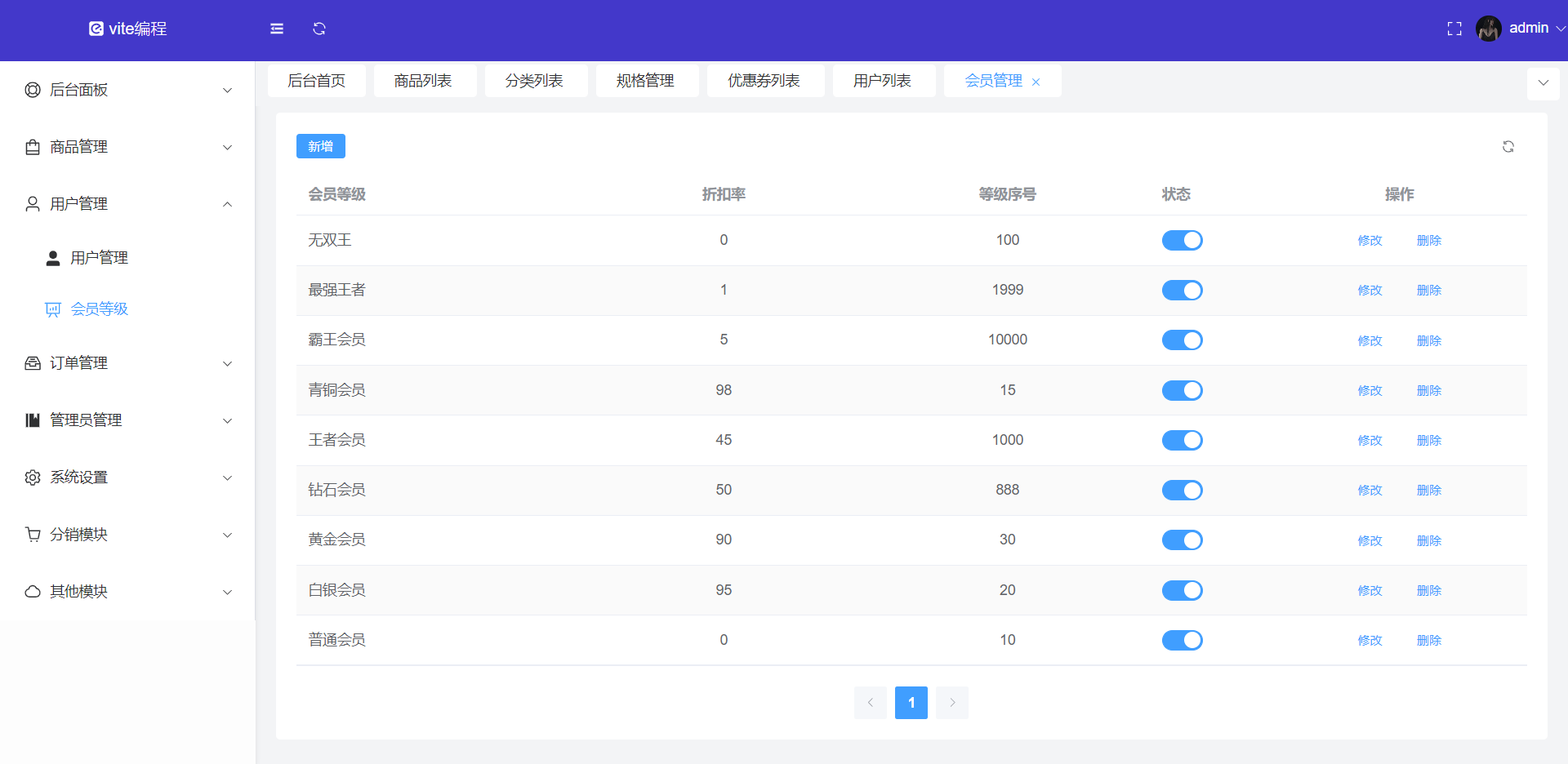Image resolution: width=1568 pixels, height=764 pixels.
Task: Switch off 王者会员 status
Action: pyautogui.click(x=1182, y=440)
